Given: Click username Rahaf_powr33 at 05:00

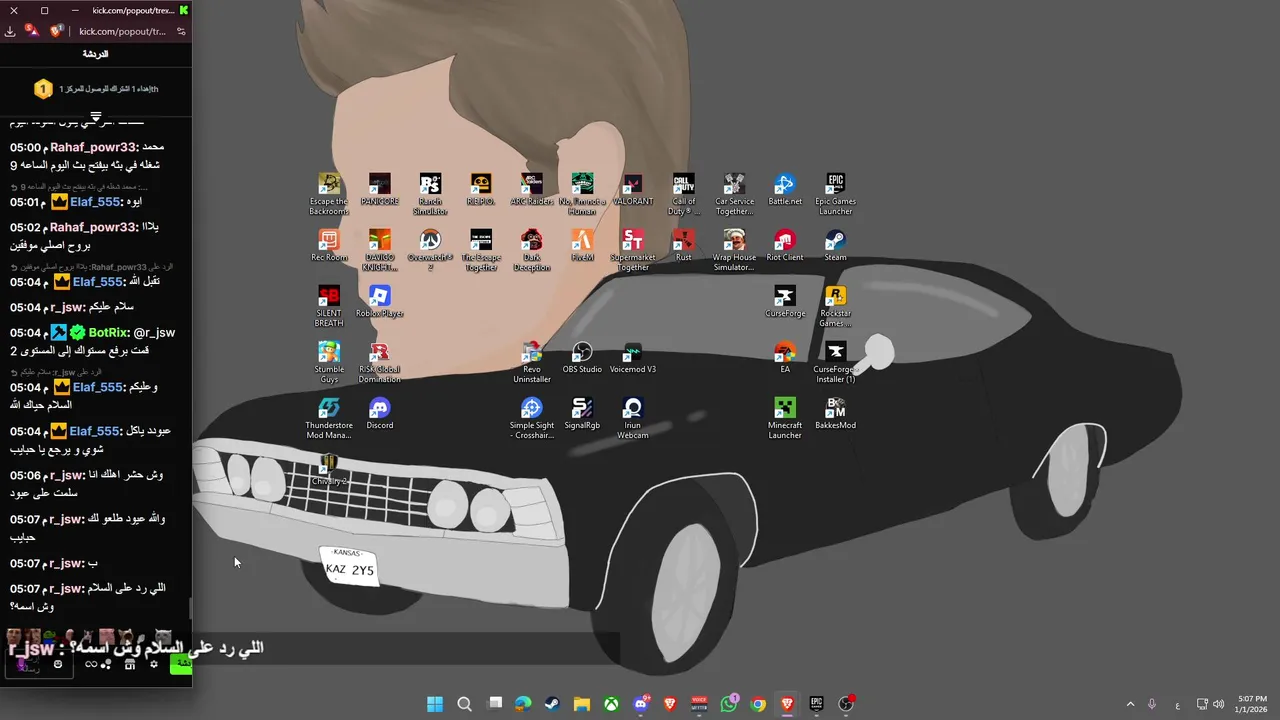Looking at the screenshot, I should pos(94,147).
